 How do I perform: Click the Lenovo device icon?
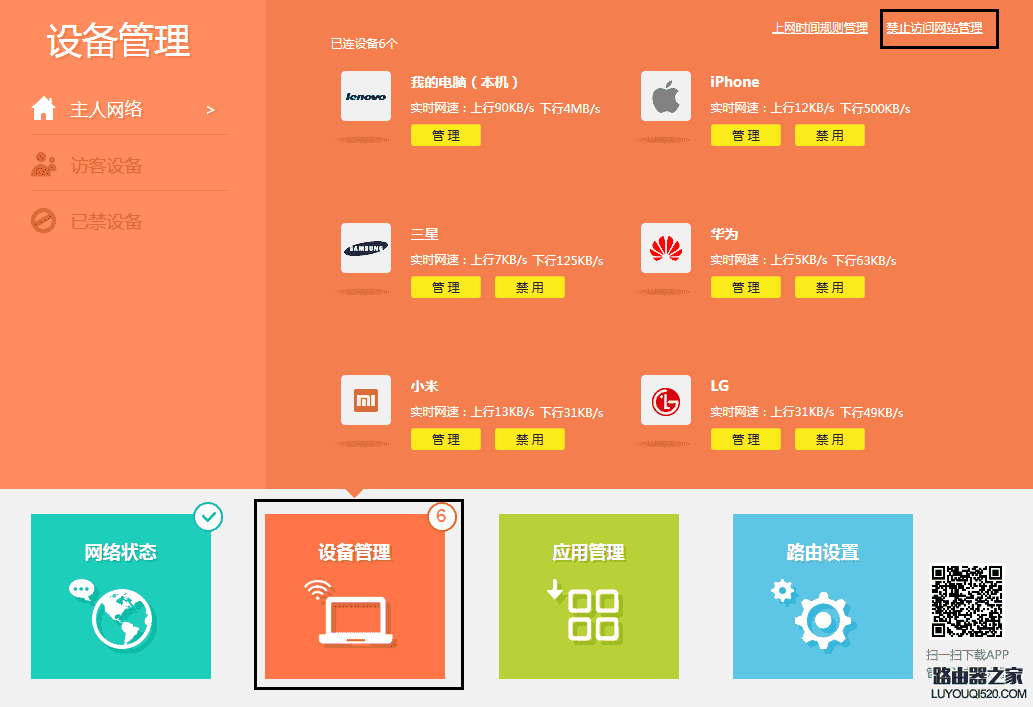[366, 96]
